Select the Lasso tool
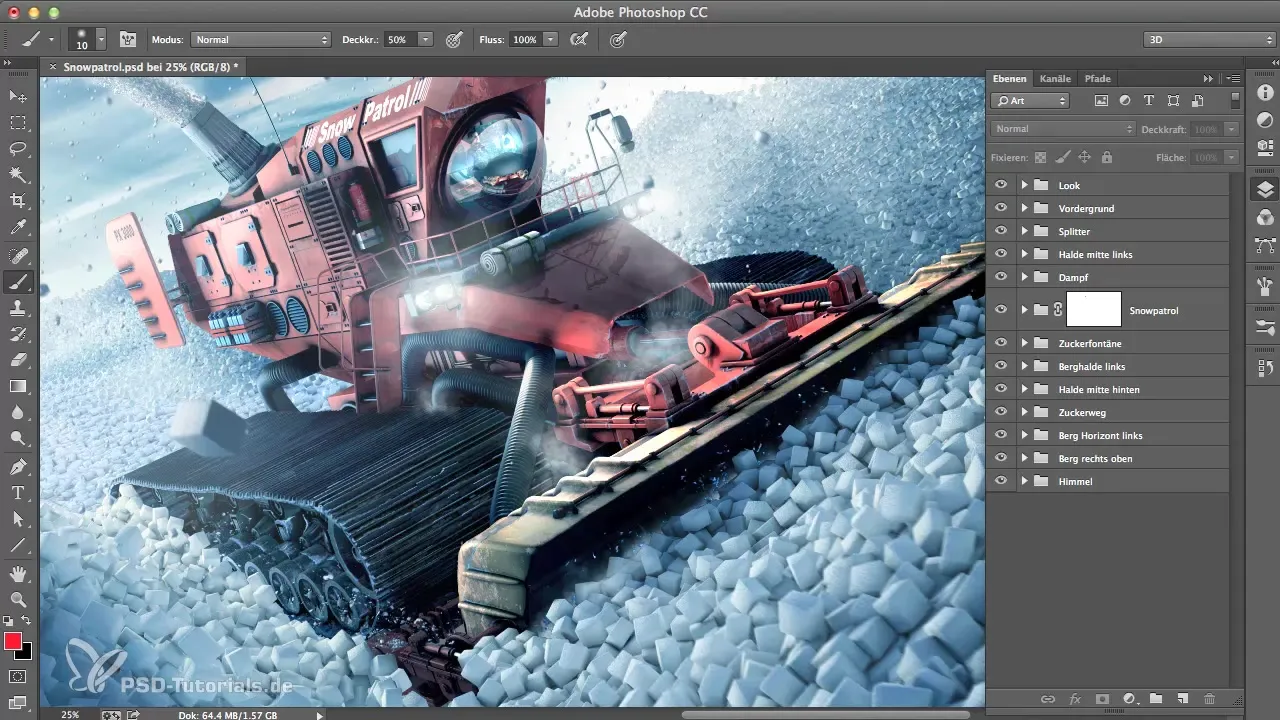 pos(18,149)
